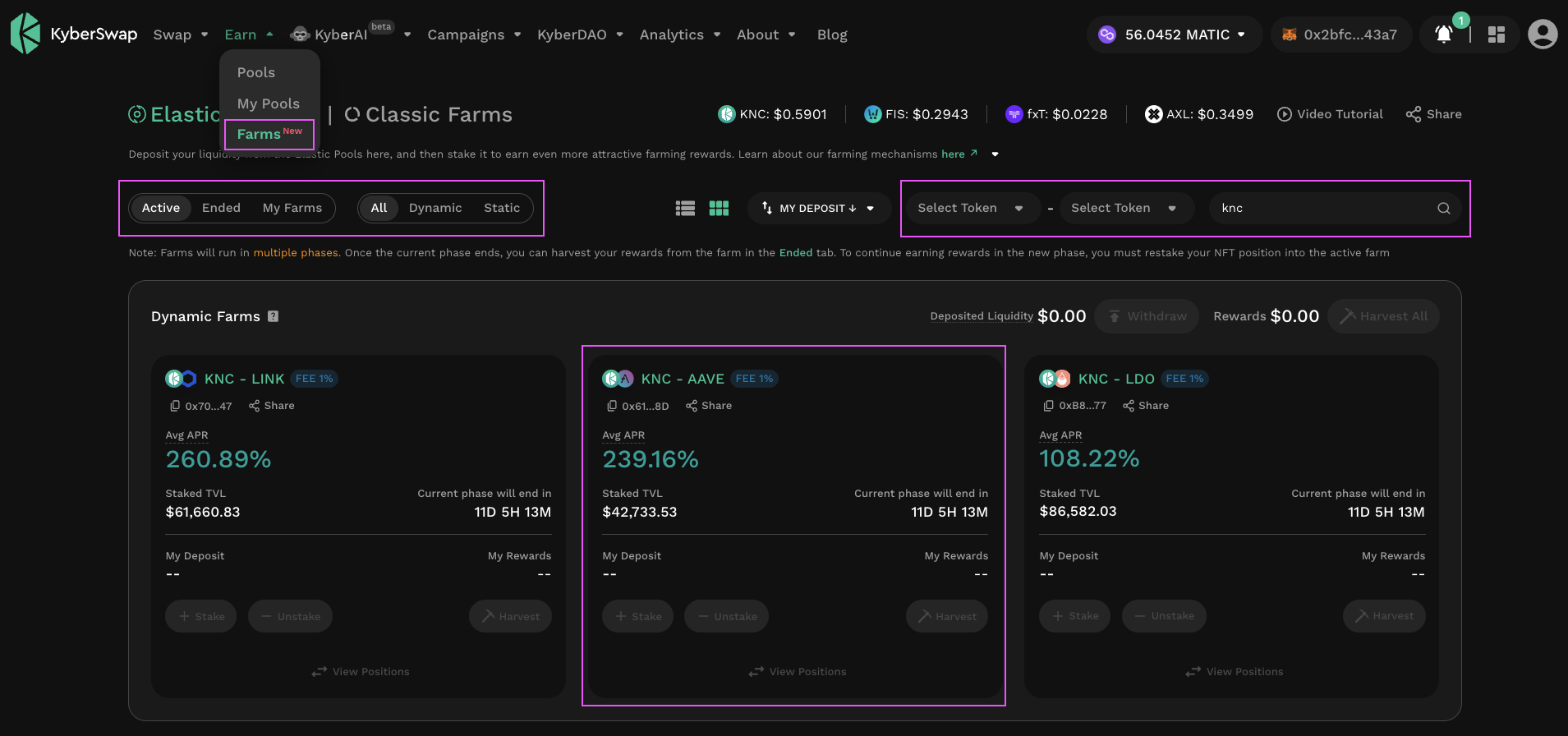
Task: Choose Pools from Earn menu
Action: [x=256, y=72]
